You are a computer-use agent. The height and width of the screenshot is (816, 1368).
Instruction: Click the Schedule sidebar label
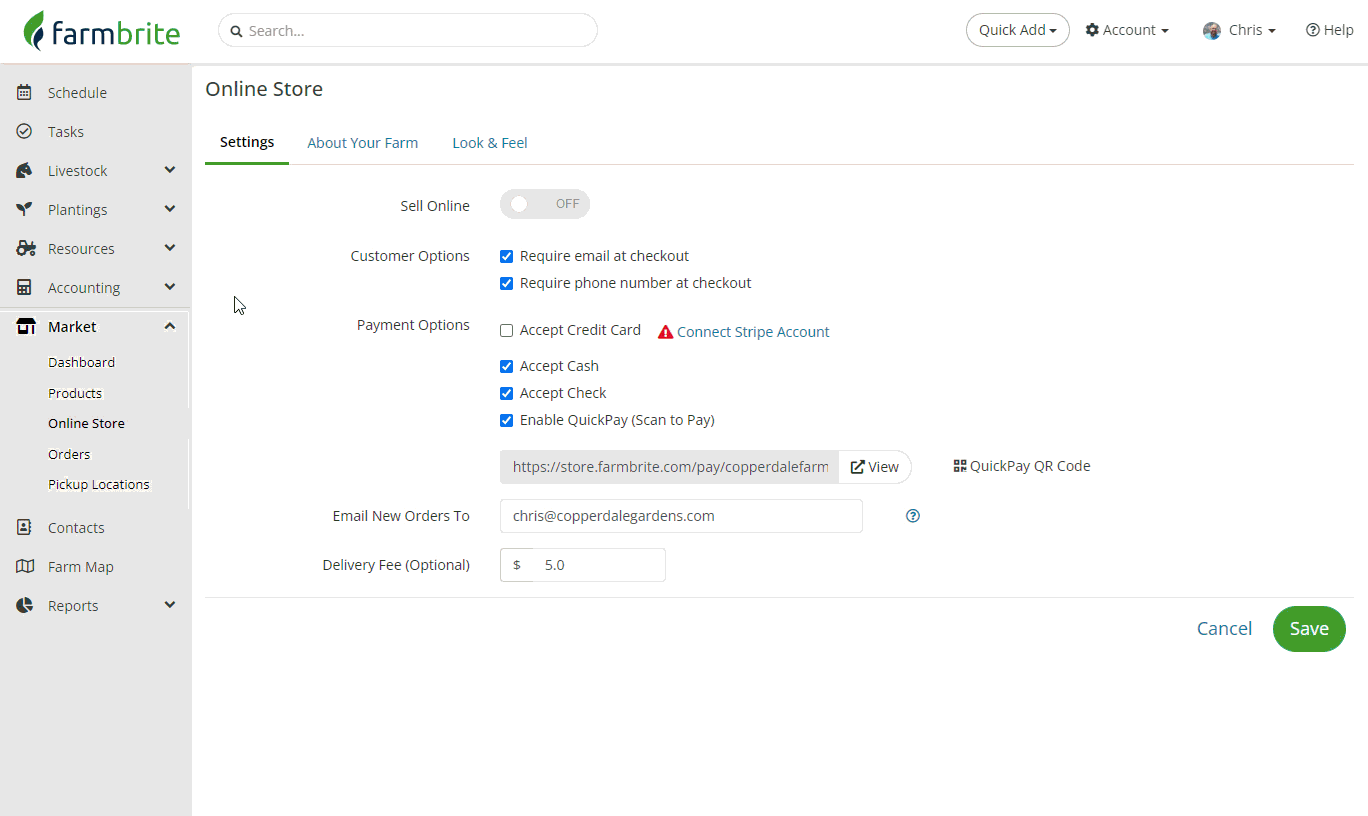tap(77, 93)
